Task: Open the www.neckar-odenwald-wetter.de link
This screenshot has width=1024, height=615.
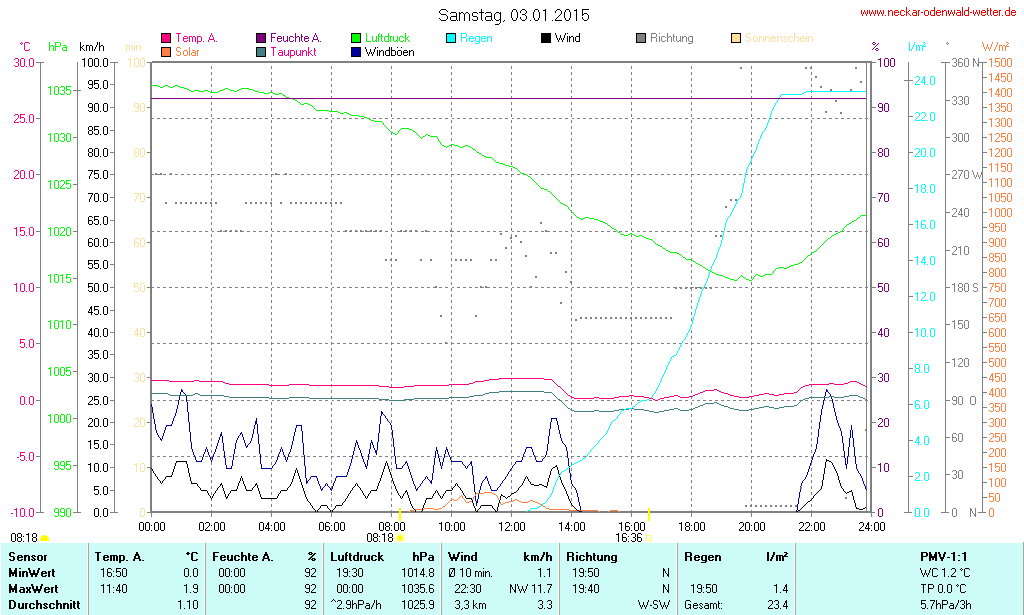Action: point(937,13)
